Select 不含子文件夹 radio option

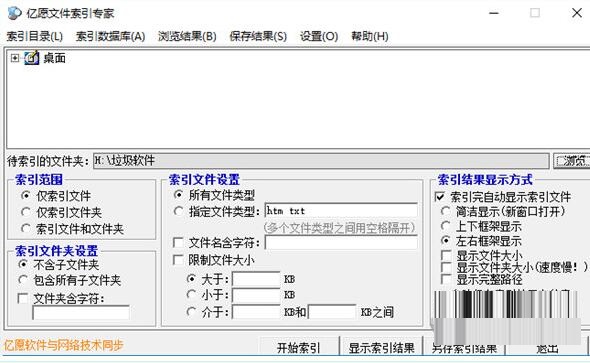click(x=23, y=264)
